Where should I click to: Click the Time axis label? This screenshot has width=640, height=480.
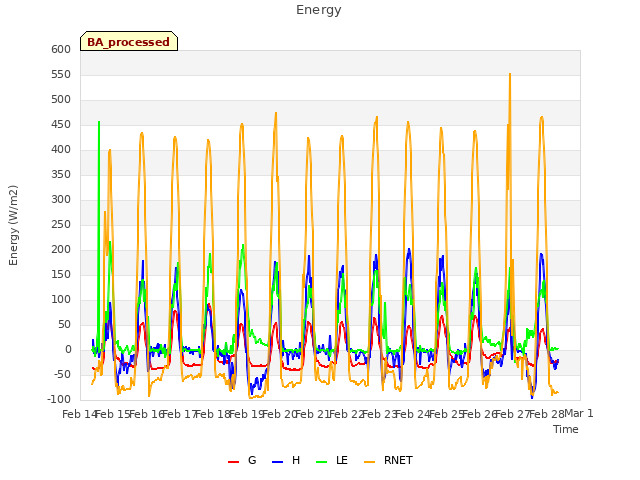click(x=566, y=429)
